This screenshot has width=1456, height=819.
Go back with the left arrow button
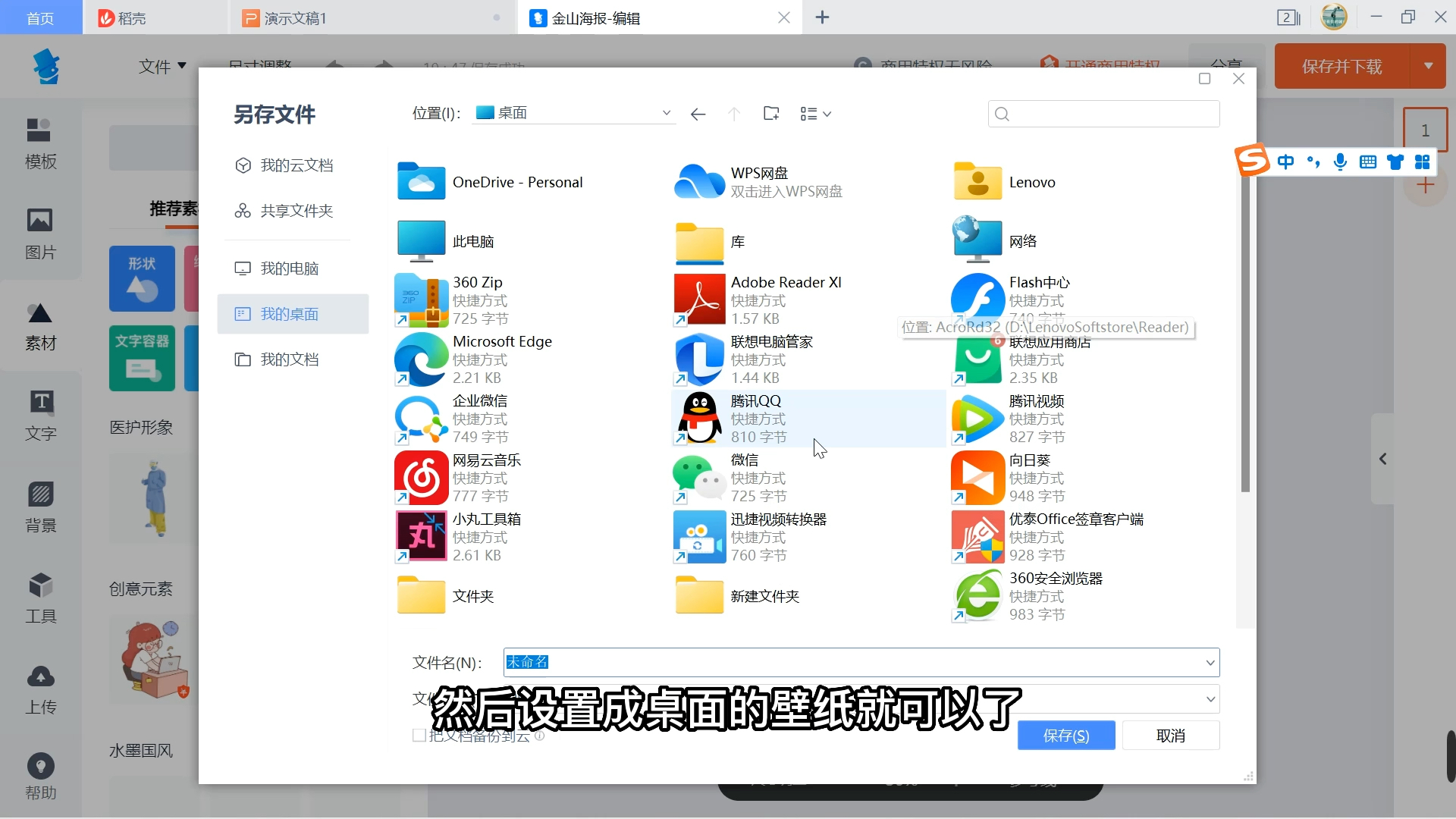(698, 114)
